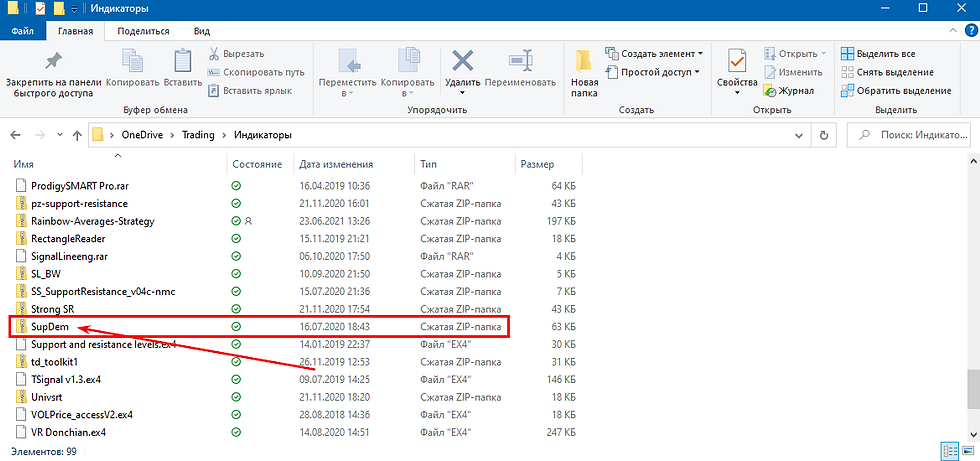Open the Копировать в copy-to menu

click(408, 72)
